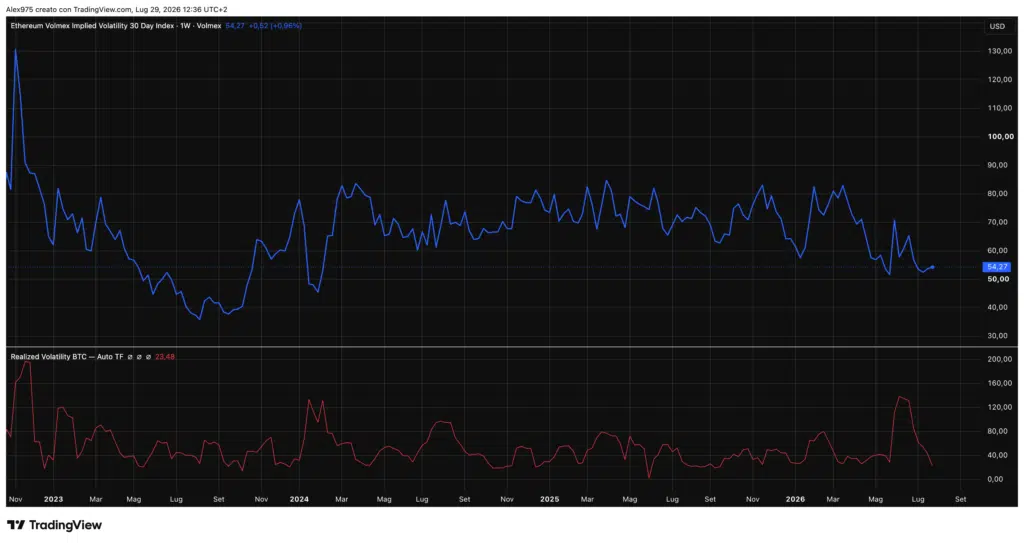The width and height of the screenshot is (1024, 543).
Task: Open the USD currency selector
Action: pyautogui.click(x=997, y=26)
